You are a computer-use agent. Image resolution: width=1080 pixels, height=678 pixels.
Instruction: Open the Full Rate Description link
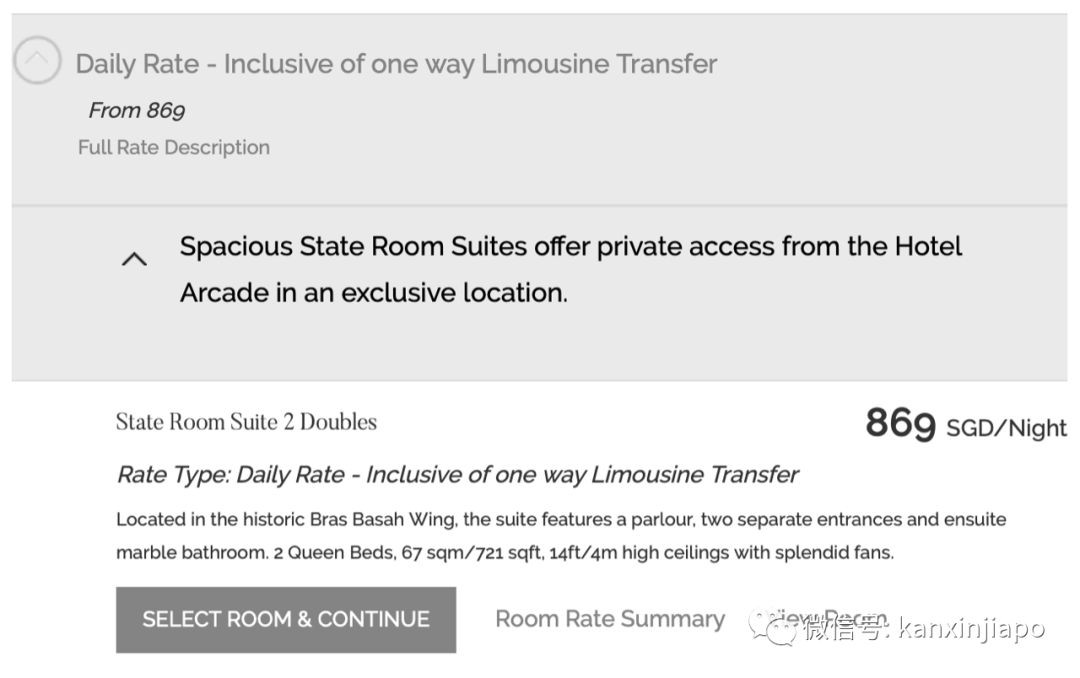174,148
